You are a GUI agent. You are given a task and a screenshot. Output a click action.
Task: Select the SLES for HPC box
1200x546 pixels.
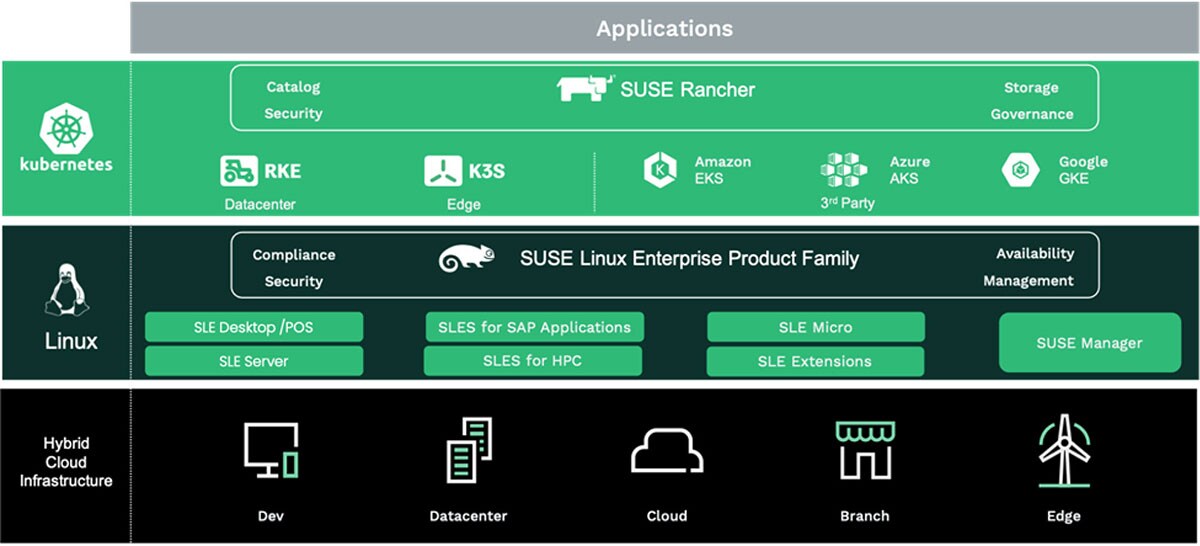click(534, 361)
